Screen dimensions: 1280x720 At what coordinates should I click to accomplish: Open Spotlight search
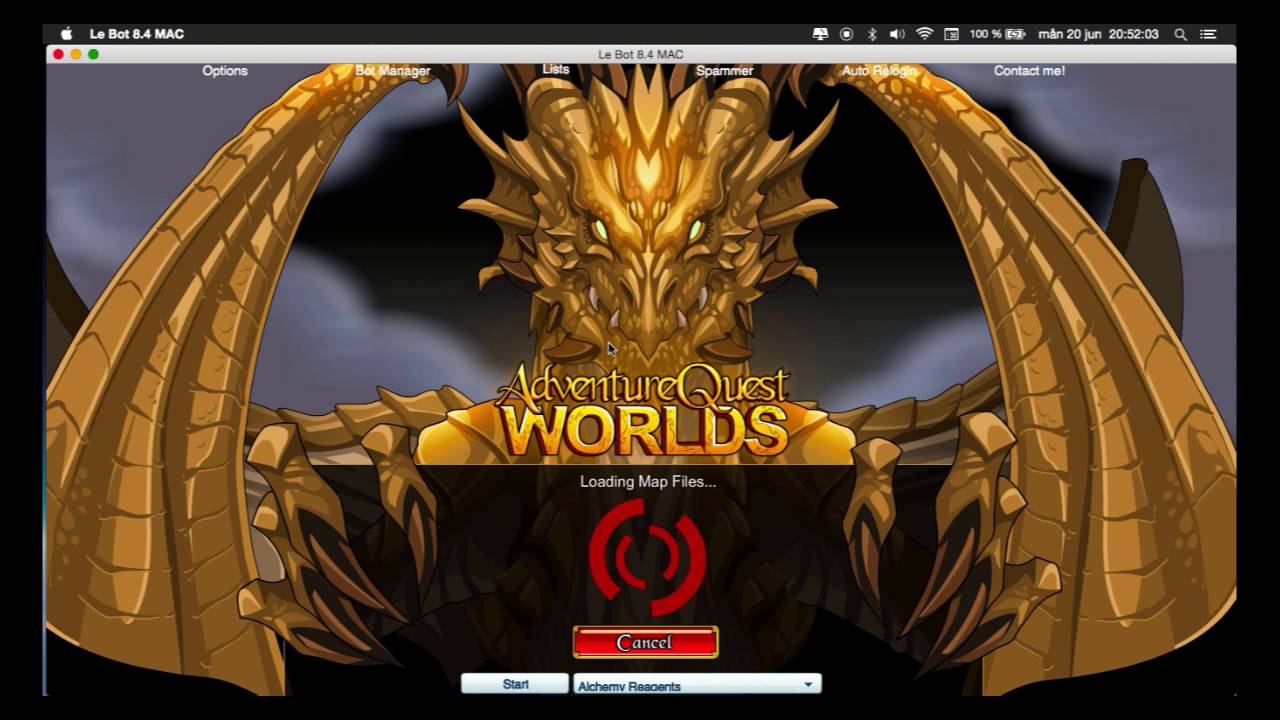pos(1180,34)
